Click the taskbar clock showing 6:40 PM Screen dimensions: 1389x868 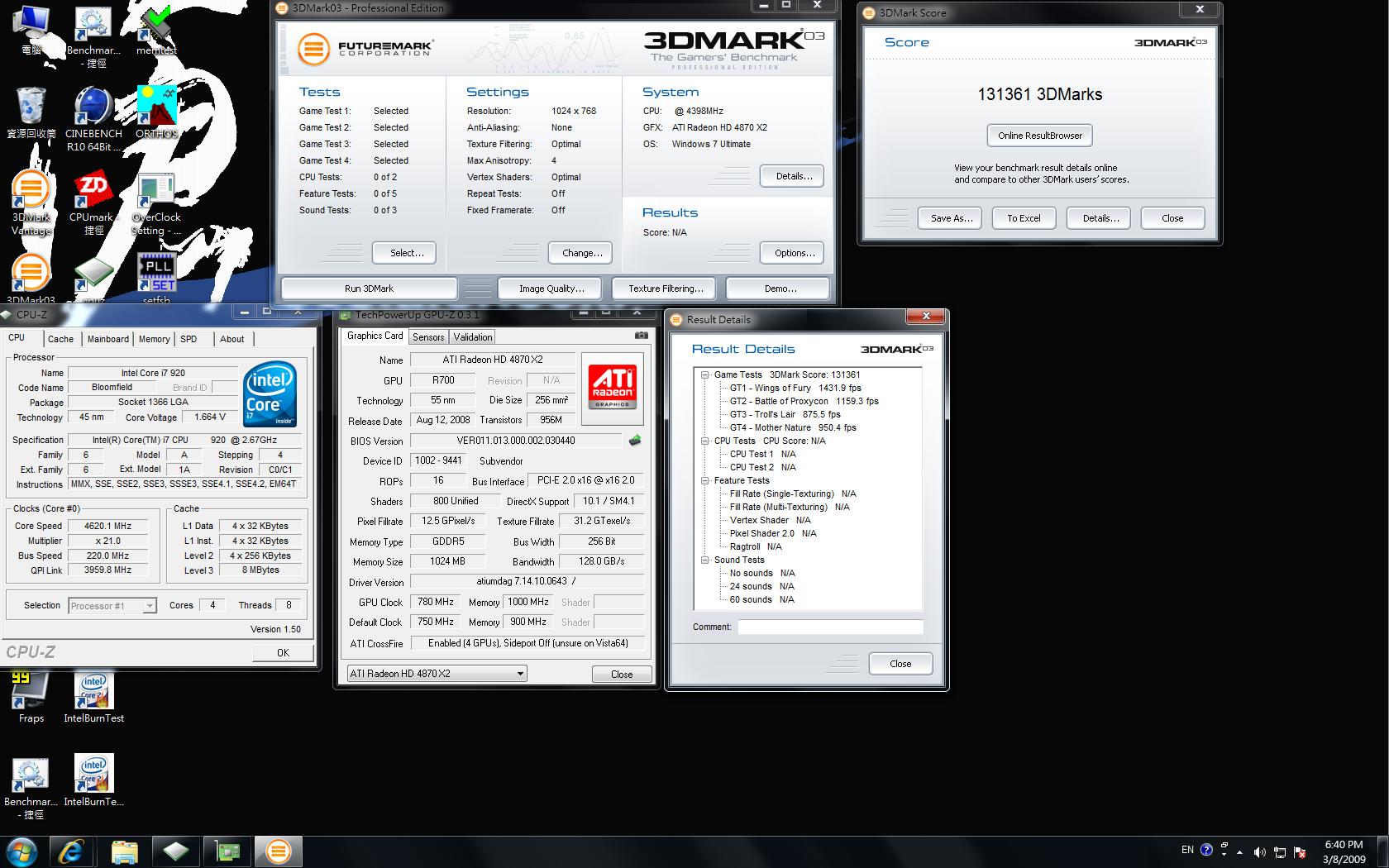[1344, 851]
